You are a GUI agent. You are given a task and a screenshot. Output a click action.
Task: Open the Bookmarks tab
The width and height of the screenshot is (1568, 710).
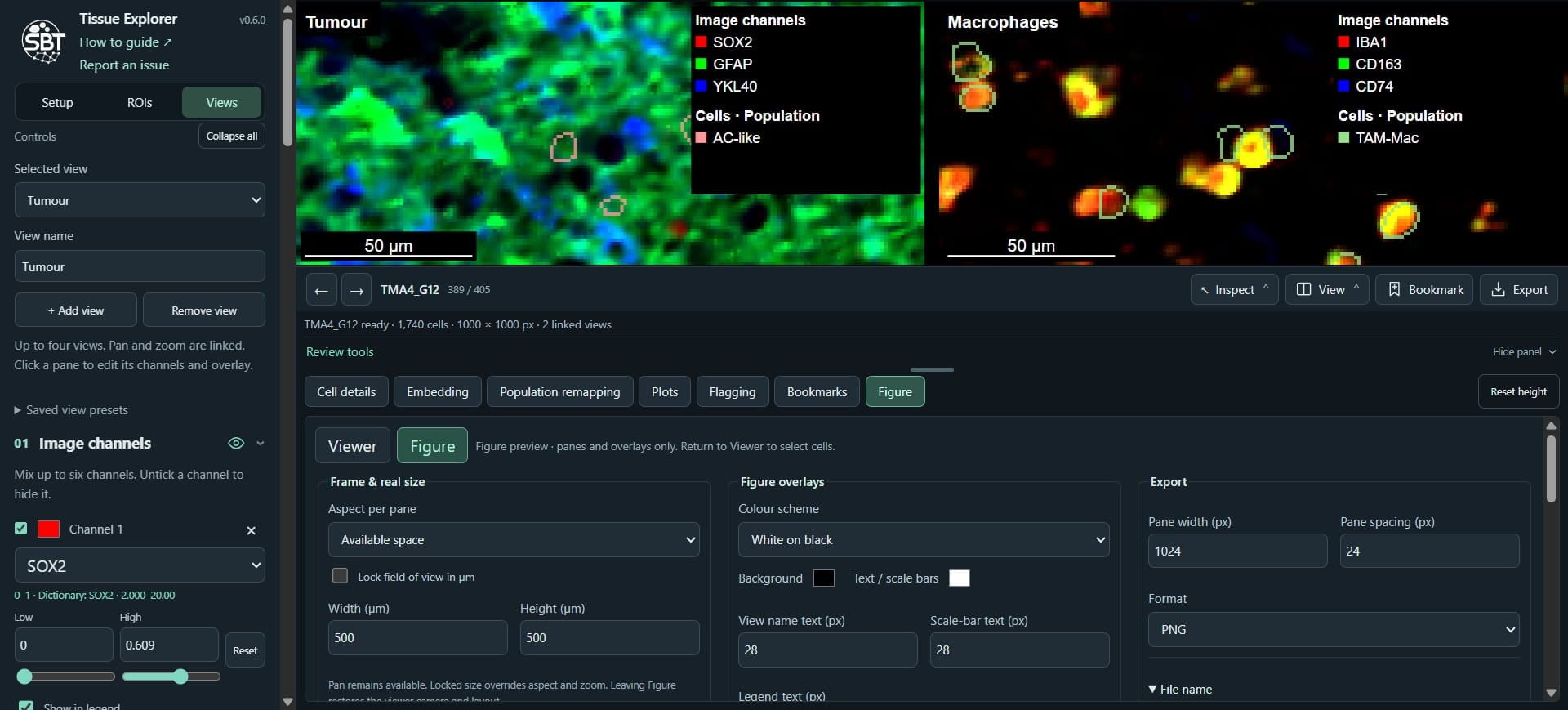coord(817,392)
